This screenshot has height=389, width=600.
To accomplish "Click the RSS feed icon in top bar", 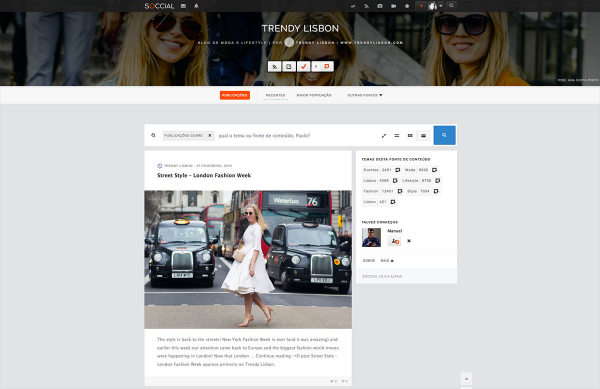I will tap(366, 6).
